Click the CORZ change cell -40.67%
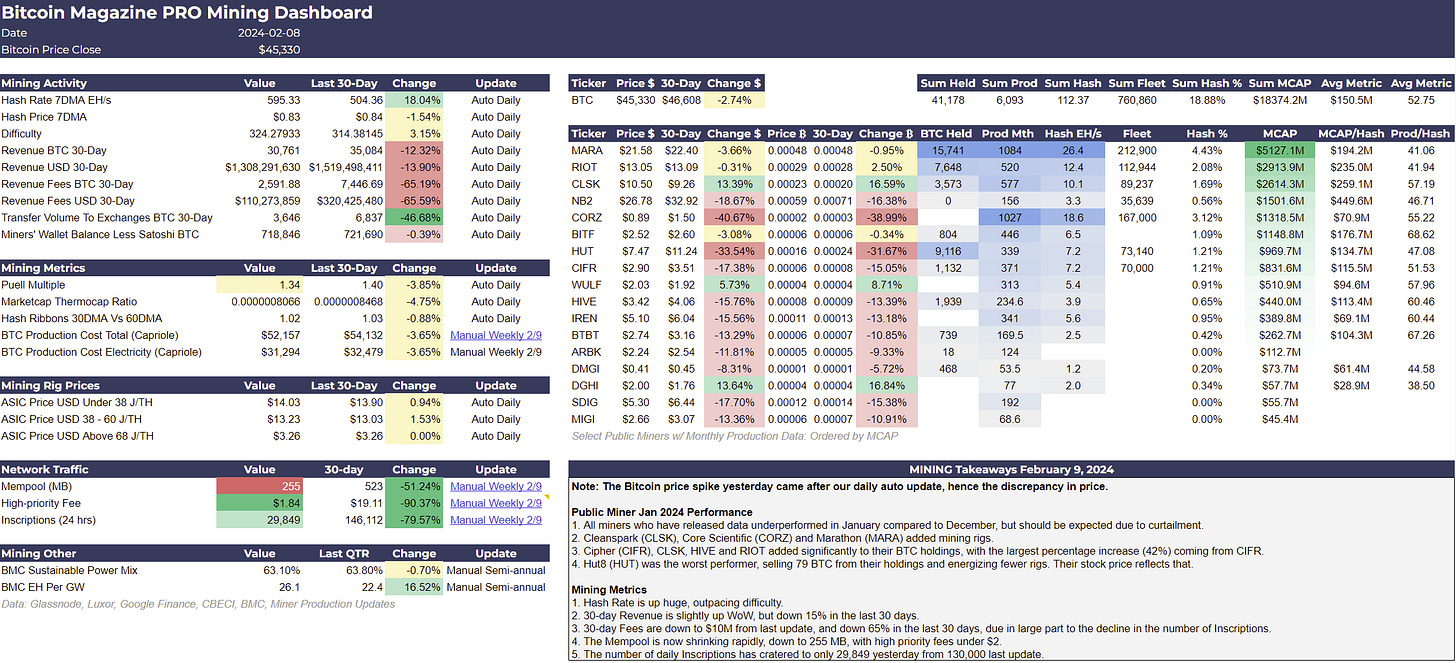 point(736,218)
